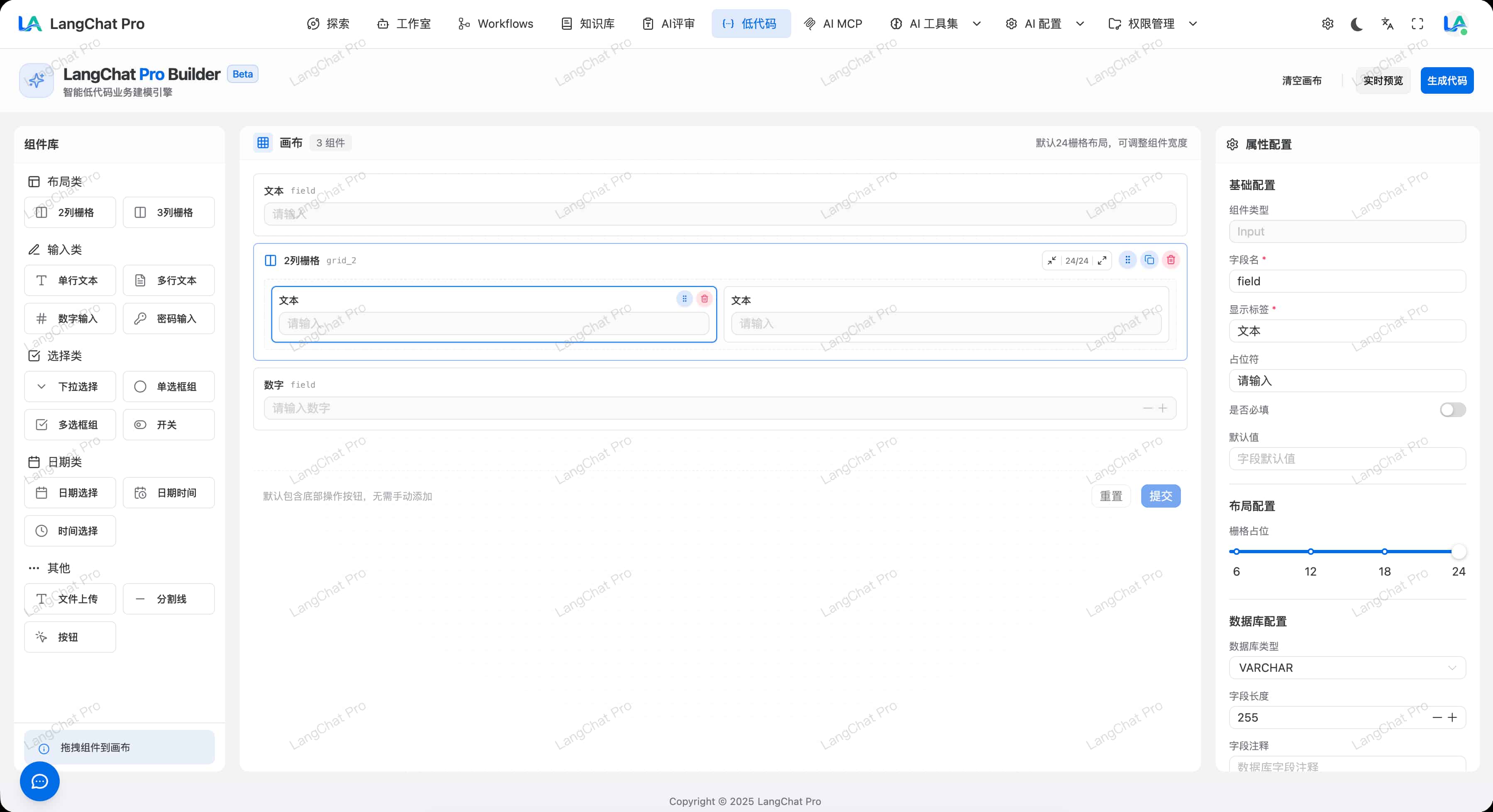Click the 字段名 input field
Image resolution: width=1493 pixels, height=812 pixels.
point(1347,282)
